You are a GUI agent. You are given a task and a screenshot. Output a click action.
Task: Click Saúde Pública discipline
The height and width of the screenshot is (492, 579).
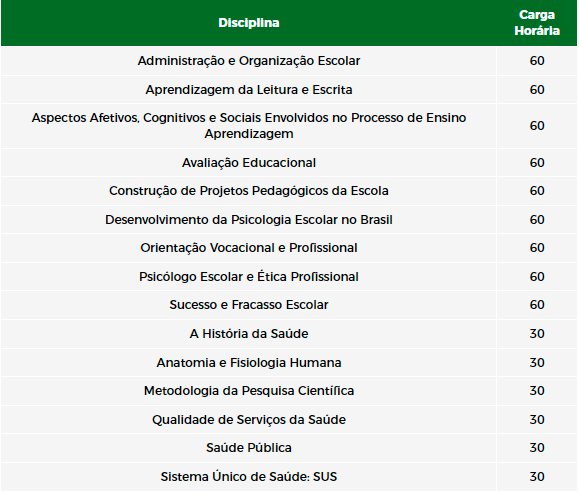point(249,448)
